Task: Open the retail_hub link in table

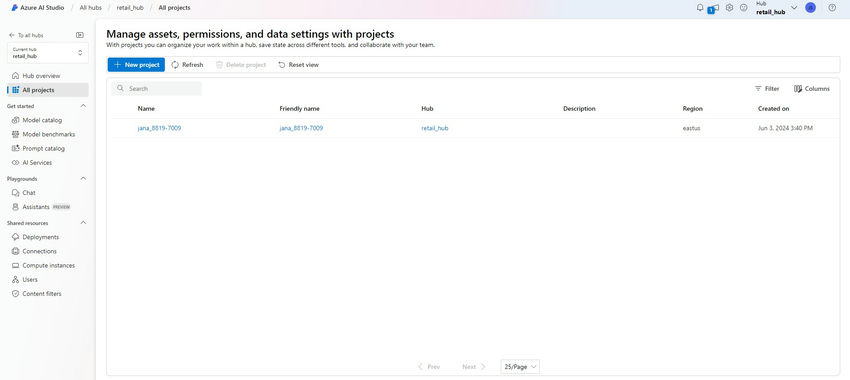Action: 435,128
